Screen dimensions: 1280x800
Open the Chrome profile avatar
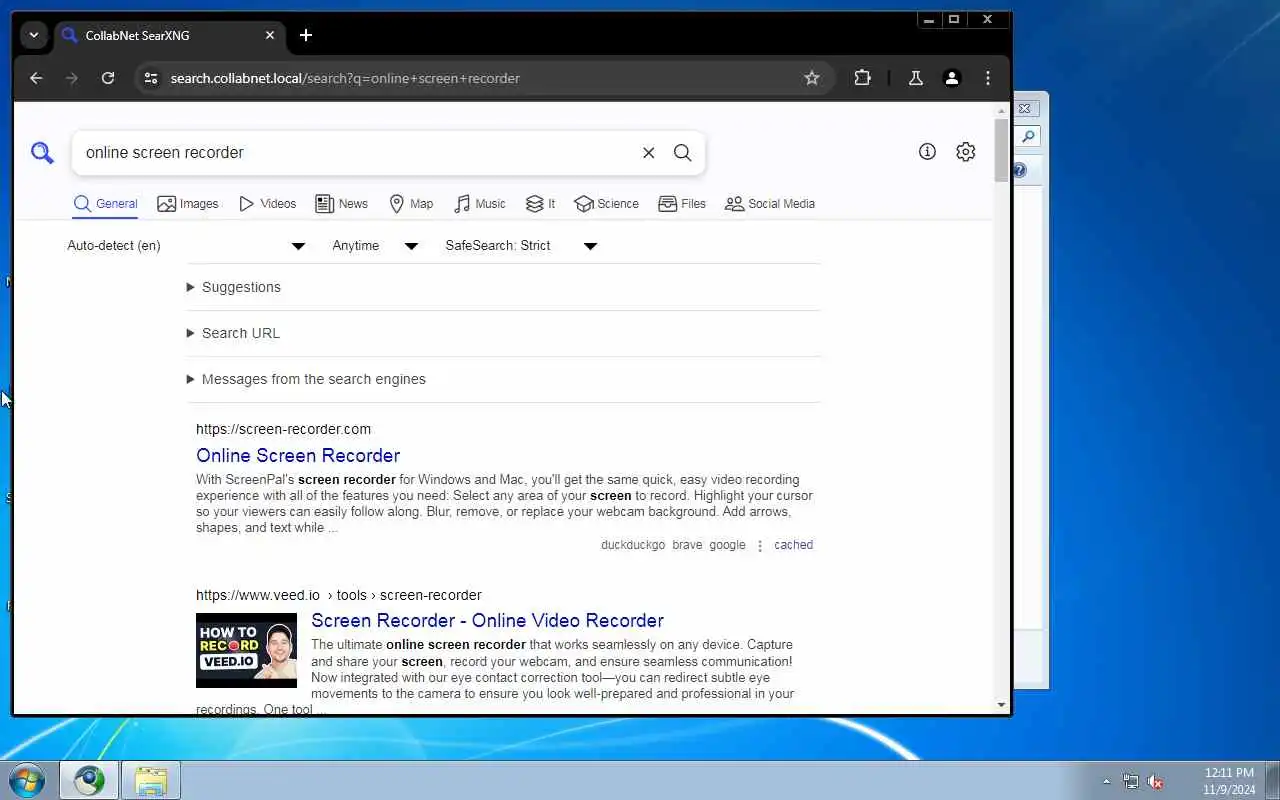(x=952, y=78)
